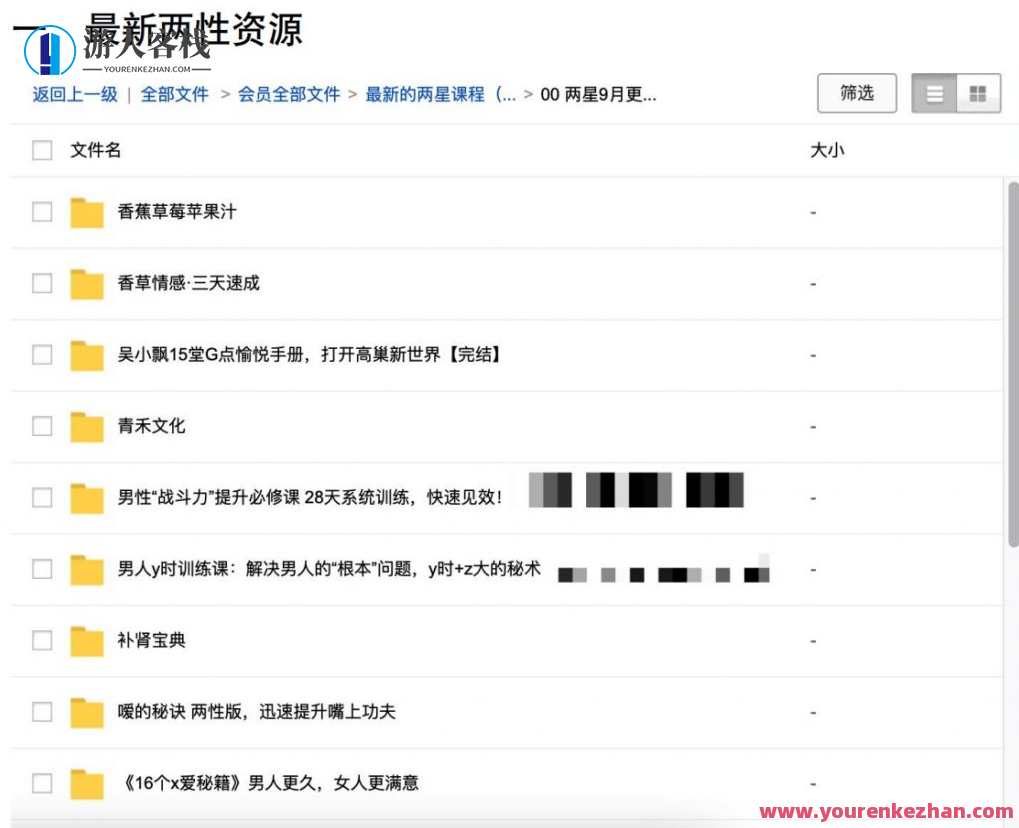Open the 补肾宝典 folder

150,640
